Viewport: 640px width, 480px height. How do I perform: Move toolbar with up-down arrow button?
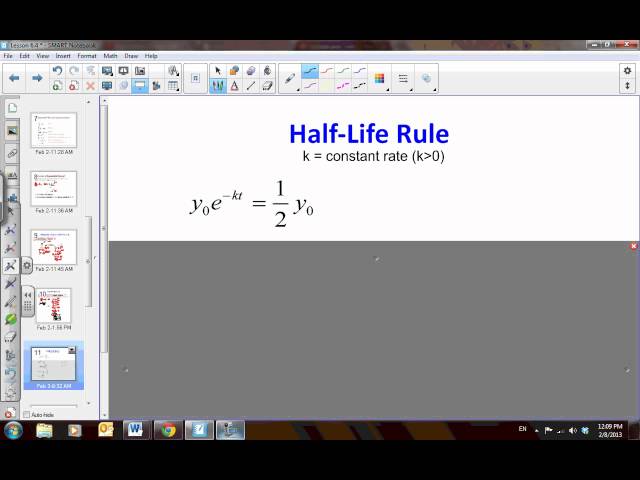click(627, 86)
